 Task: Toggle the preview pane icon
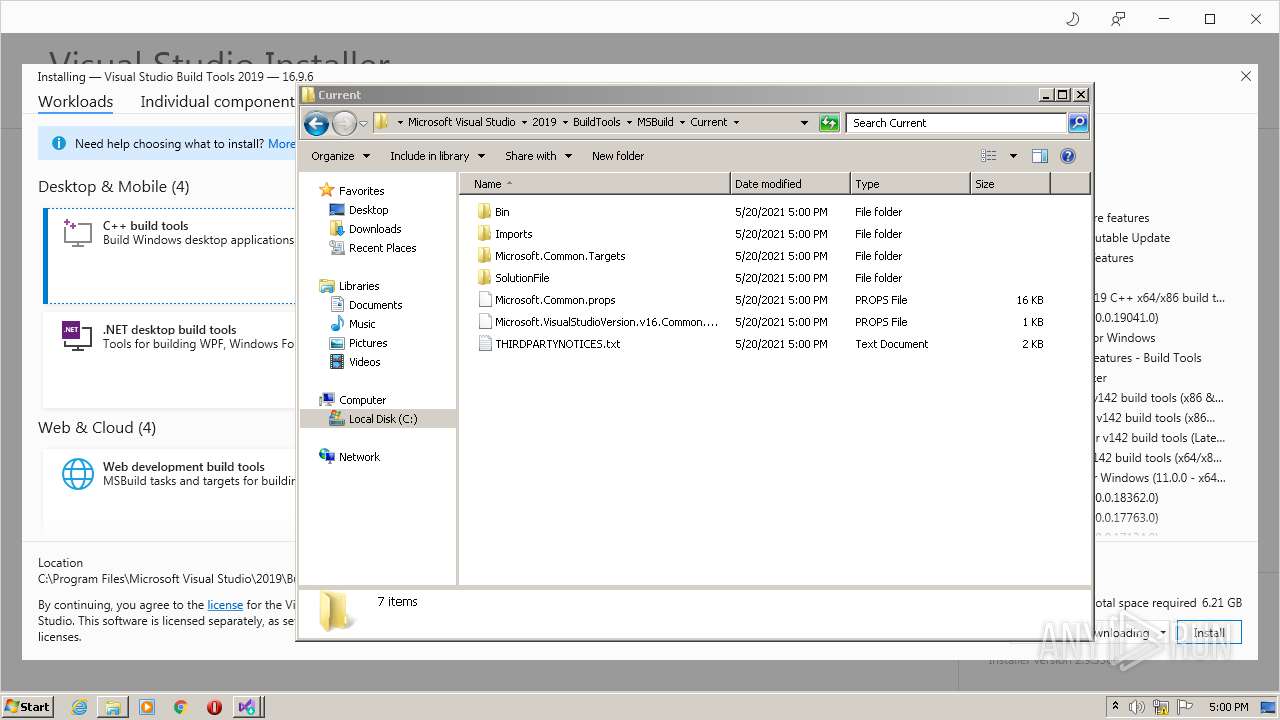[x=1040, y=156]
